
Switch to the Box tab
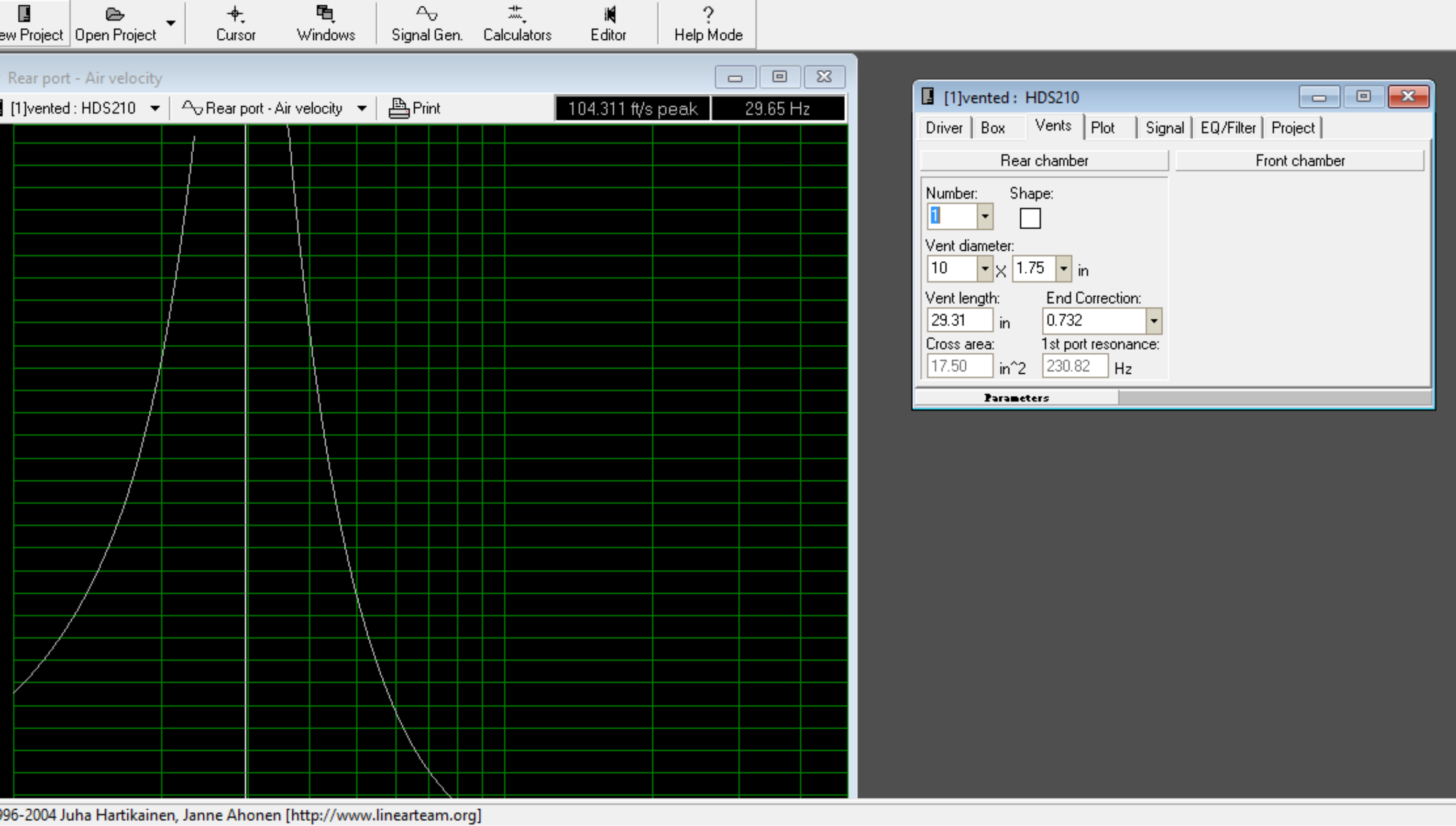[993, 128]
